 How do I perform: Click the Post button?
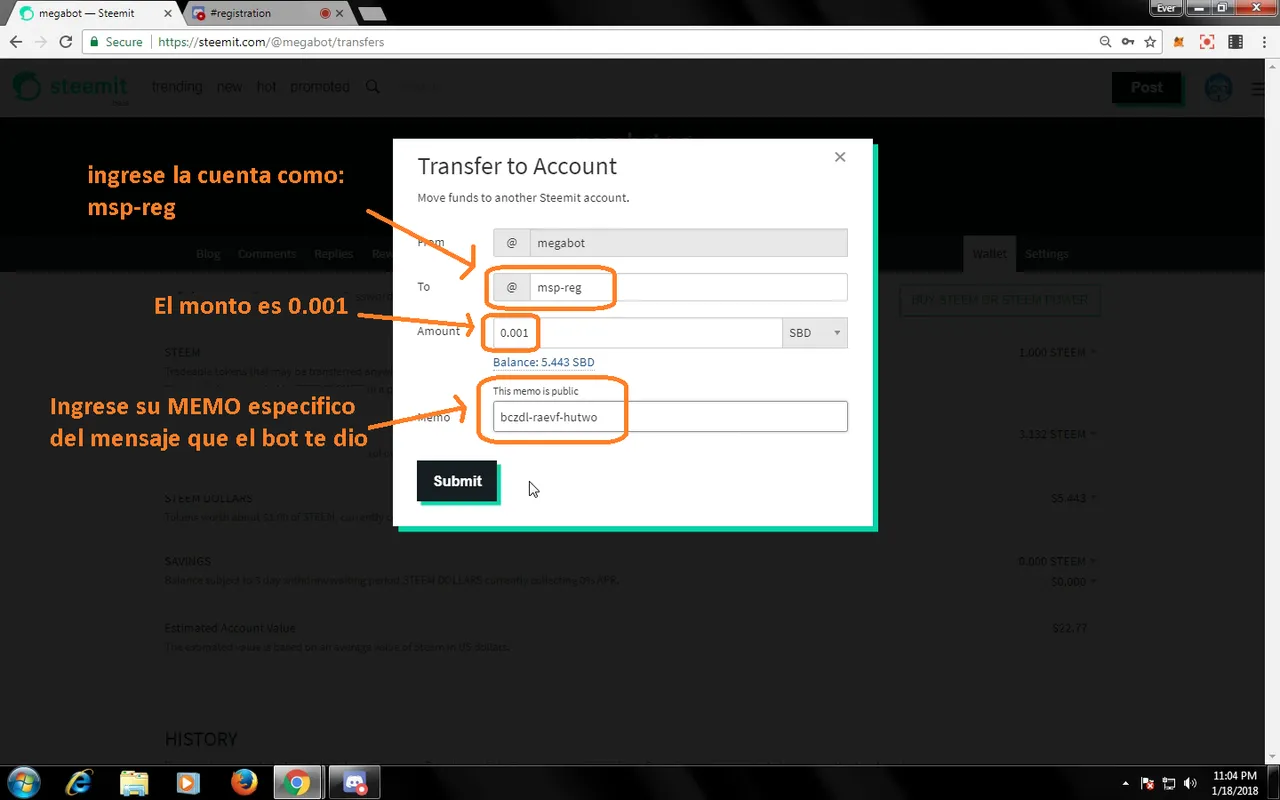pos(1146,87)
